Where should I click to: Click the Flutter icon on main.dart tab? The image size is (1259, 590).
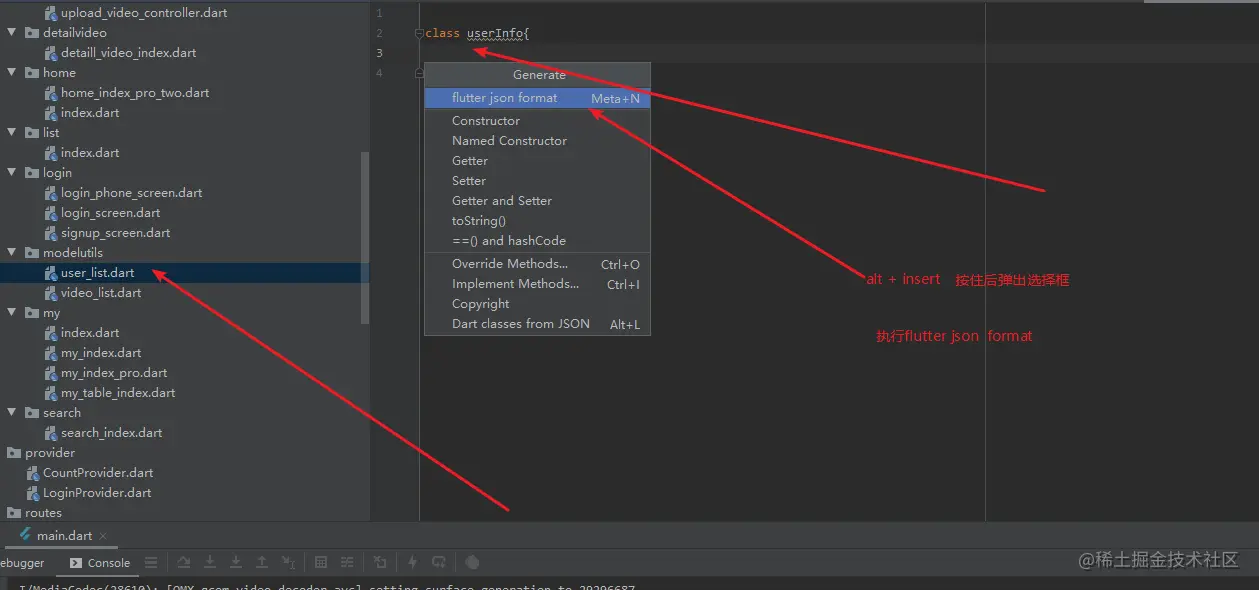25,535
